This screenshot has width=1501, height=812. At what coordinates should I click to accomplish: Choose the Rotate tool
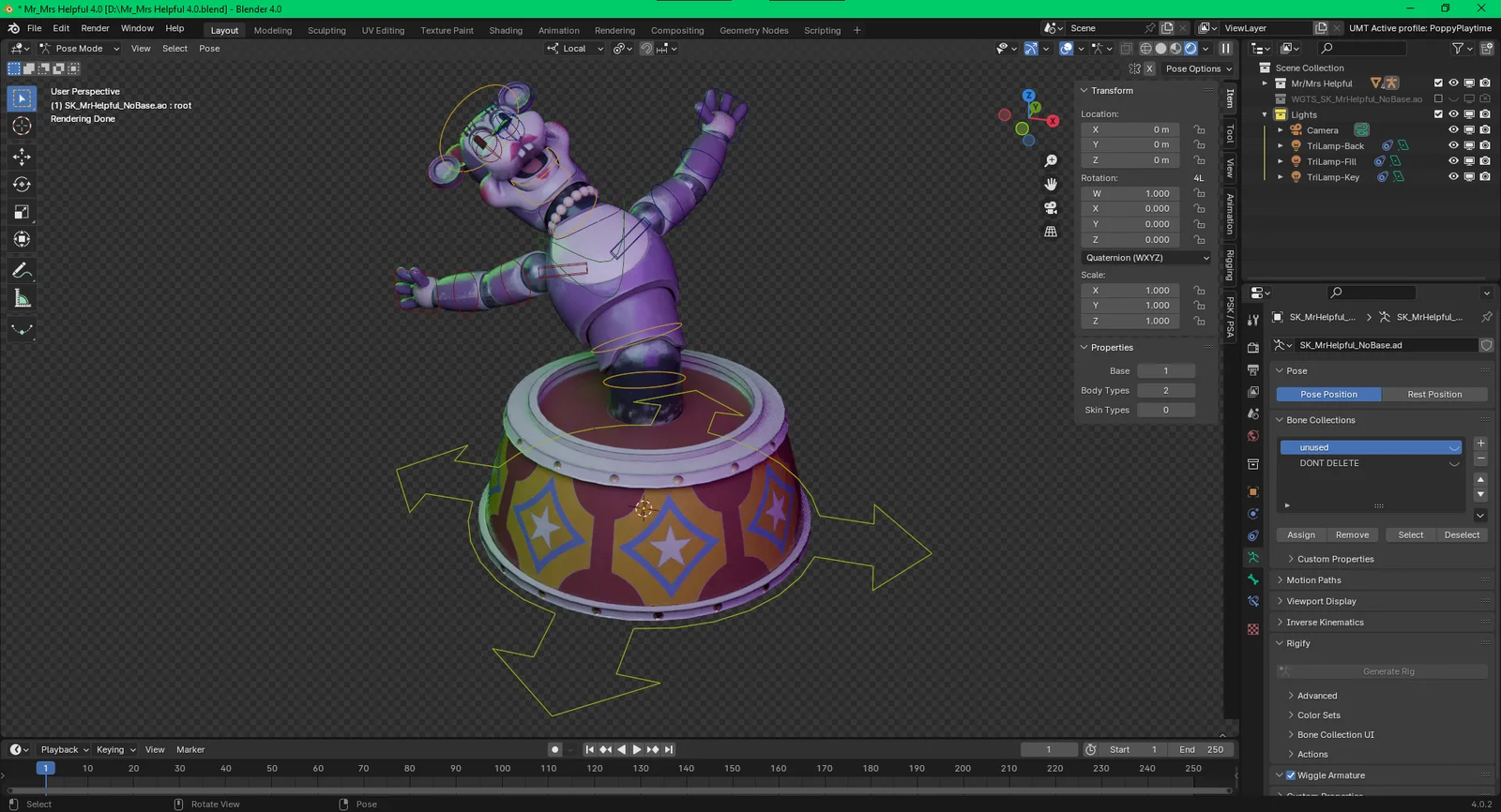click(x=22, y=185)
